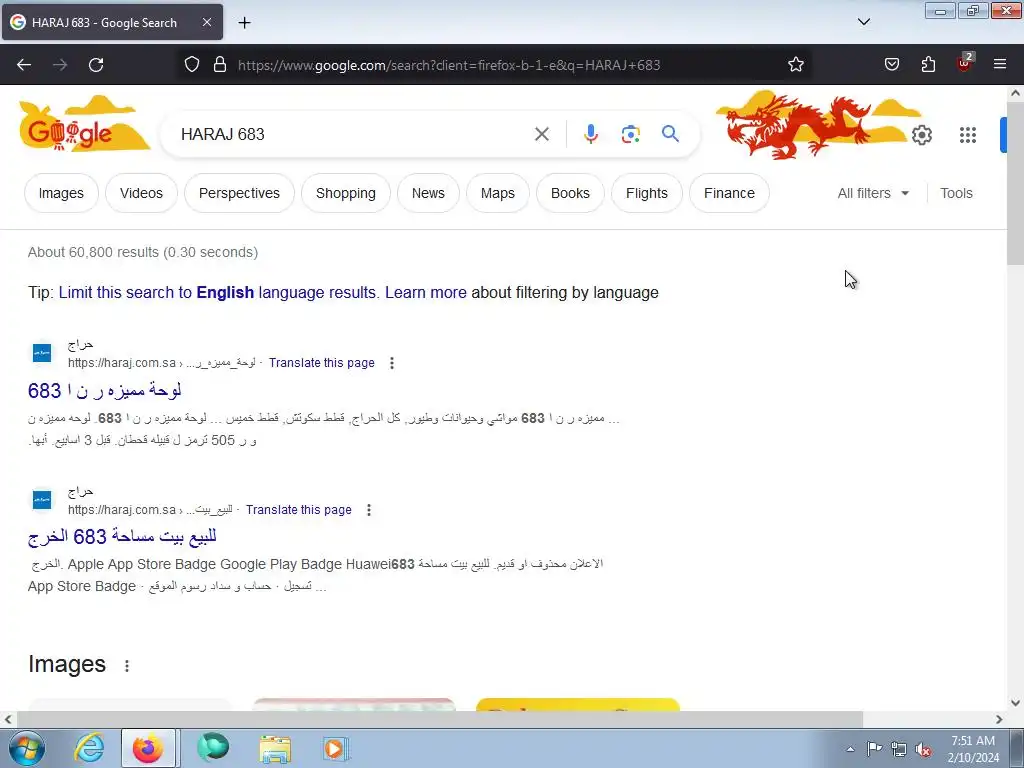
Task: Open the muted volume tray icon
Action: [x=923, y=749]
